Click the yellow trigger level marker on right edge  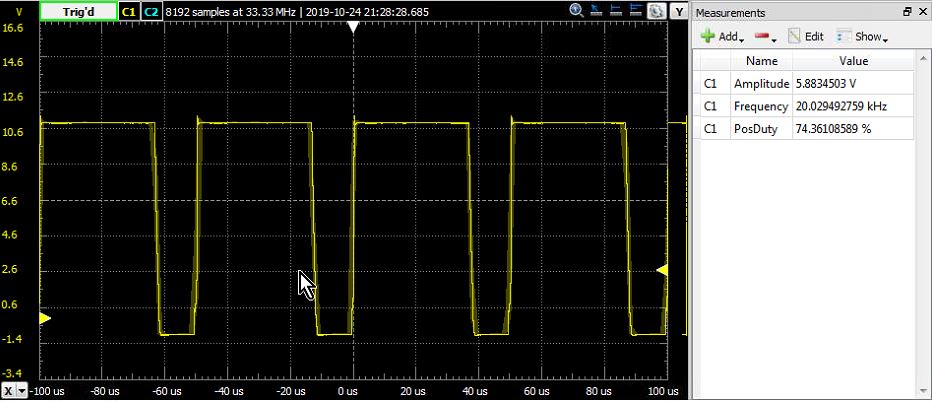coord(661,270)
